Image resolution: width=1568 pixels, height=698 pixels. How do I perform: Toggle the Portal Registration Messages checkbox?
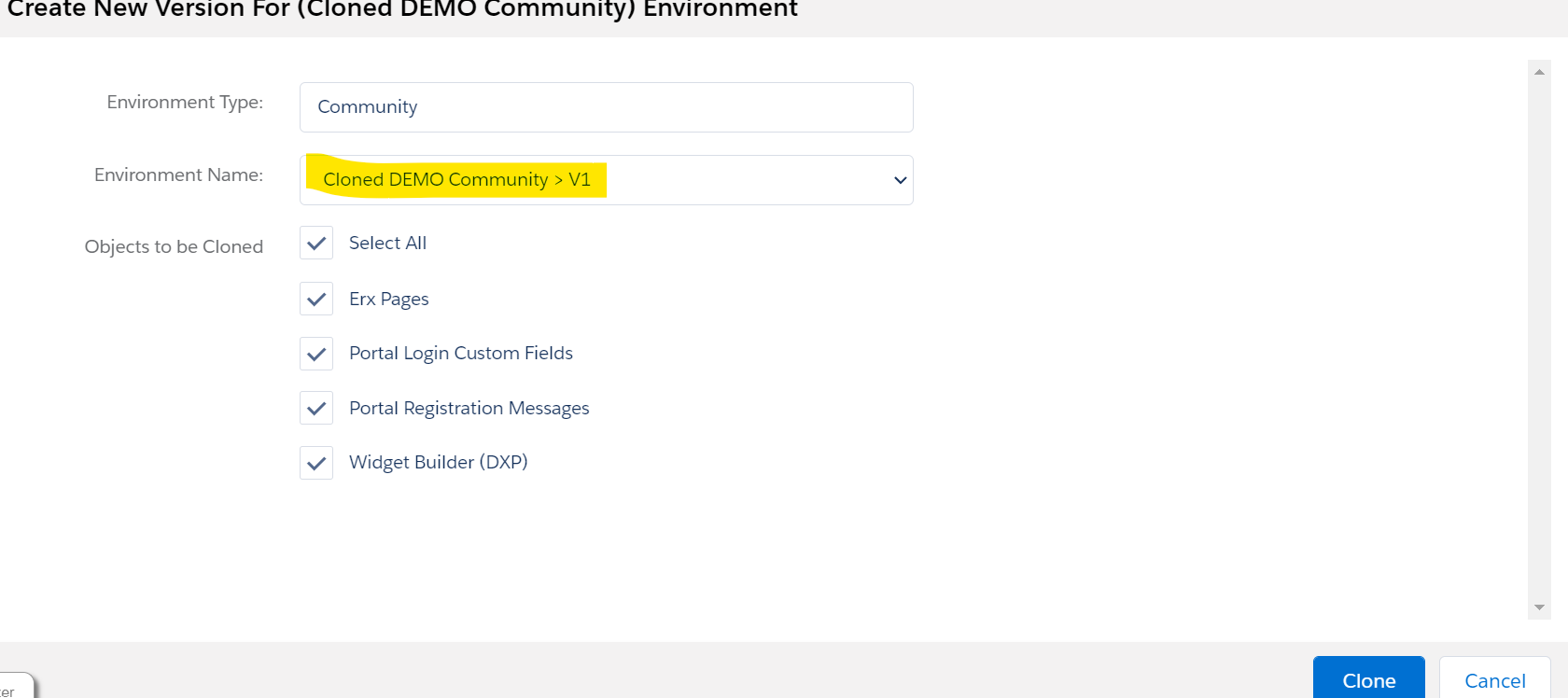tap(316, 409)
